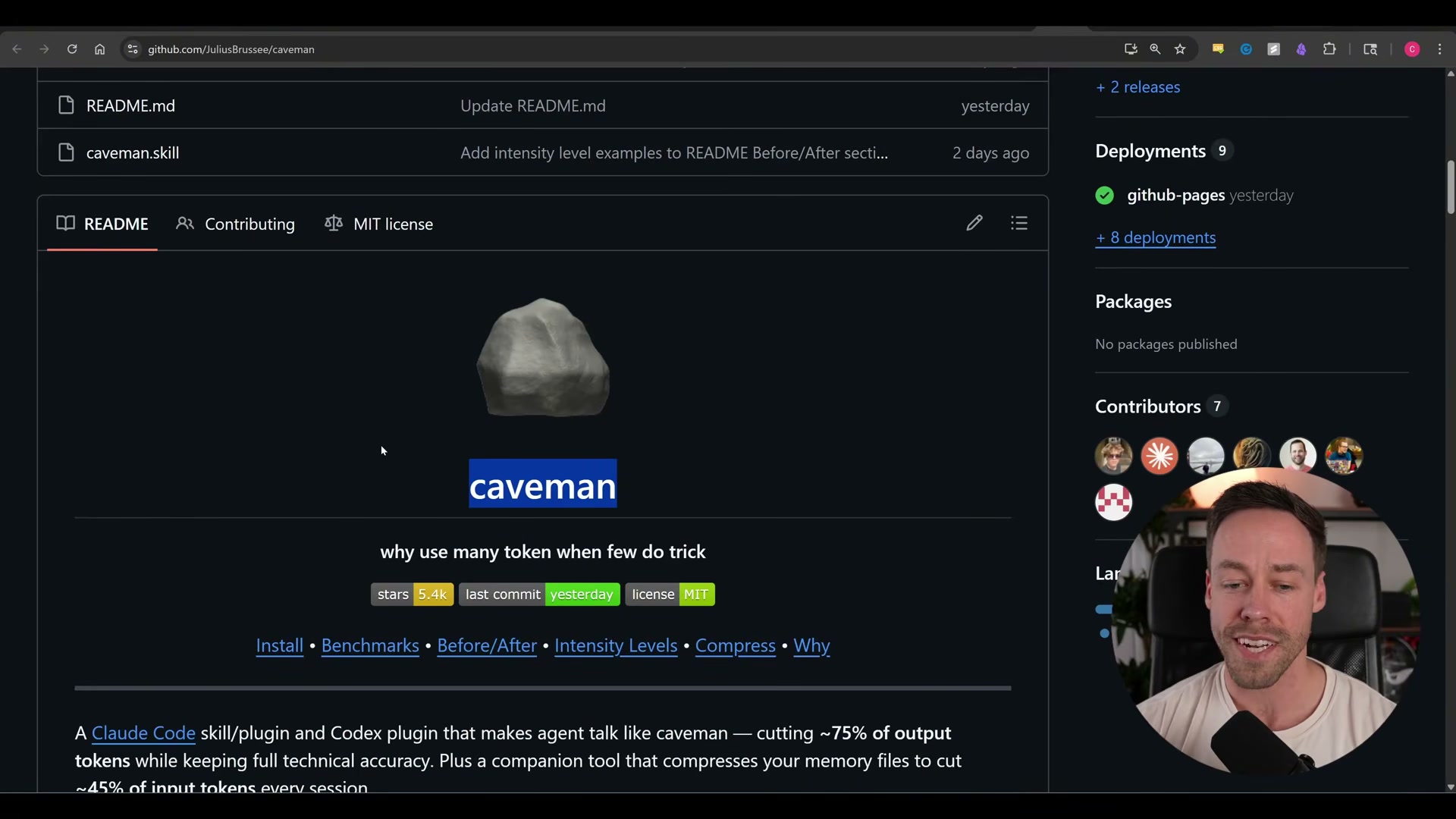Open the github-pages deployment
Screen dimensions: 1456x819
pos(1176,196)
